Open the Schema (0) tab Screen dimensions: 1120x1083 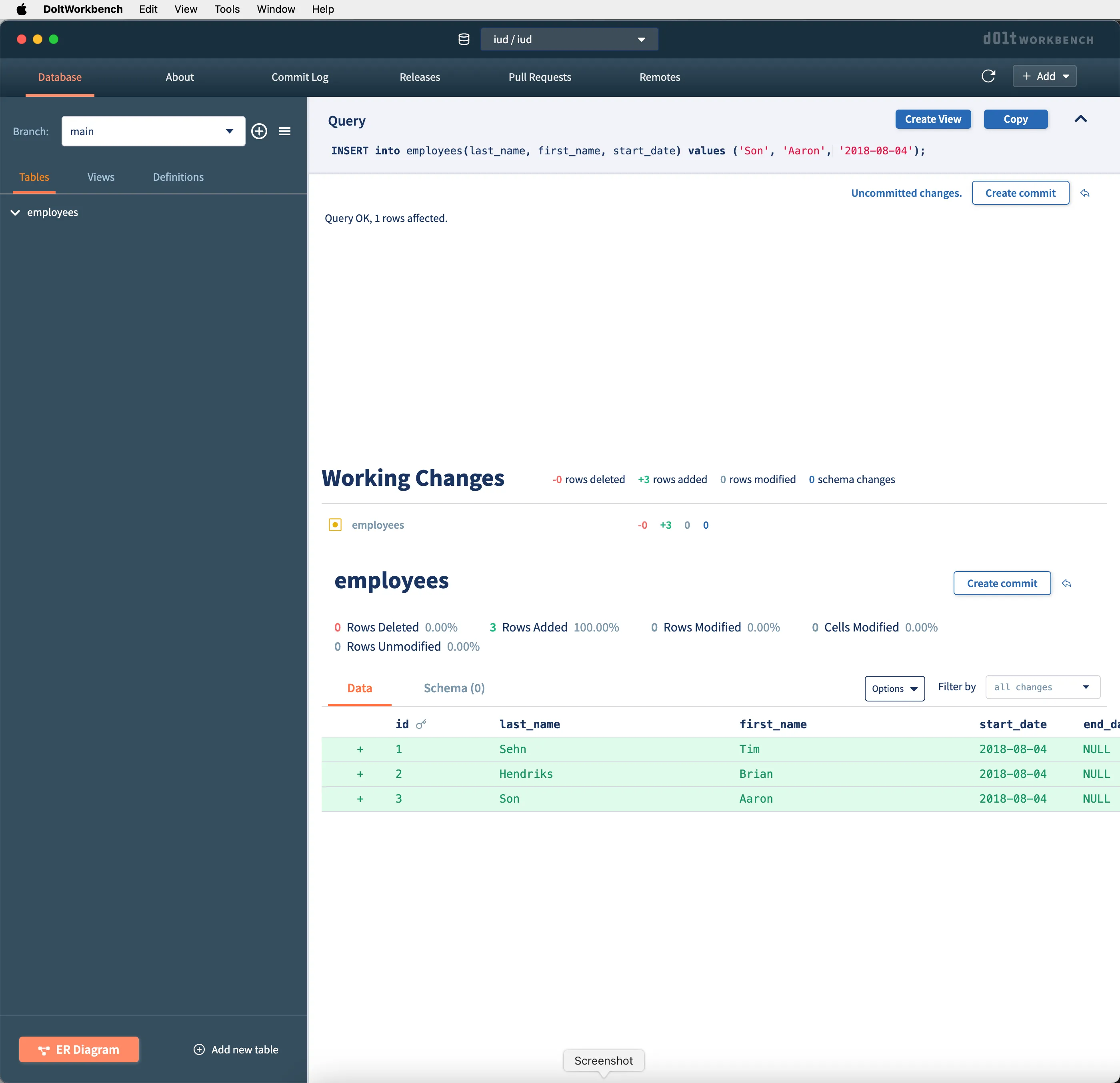tap(454, 688)
